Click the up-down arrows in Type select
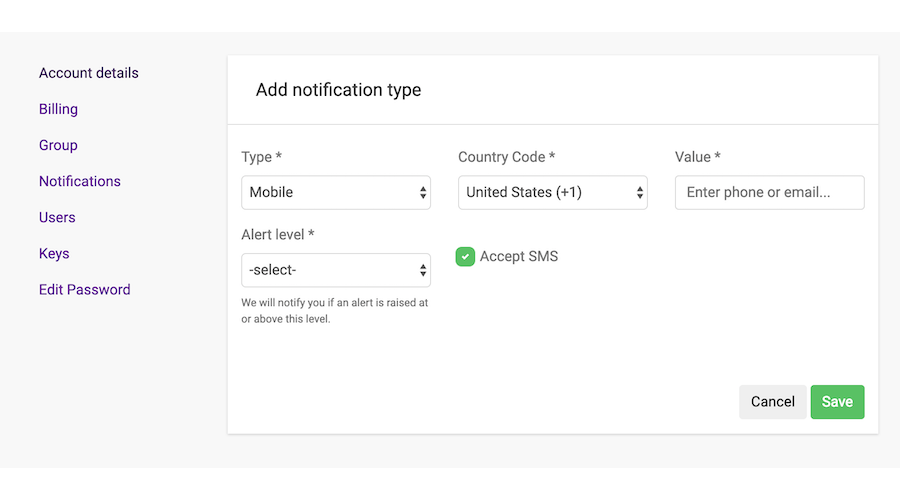This screenshot has height=500, width=900. coord(423,192)
